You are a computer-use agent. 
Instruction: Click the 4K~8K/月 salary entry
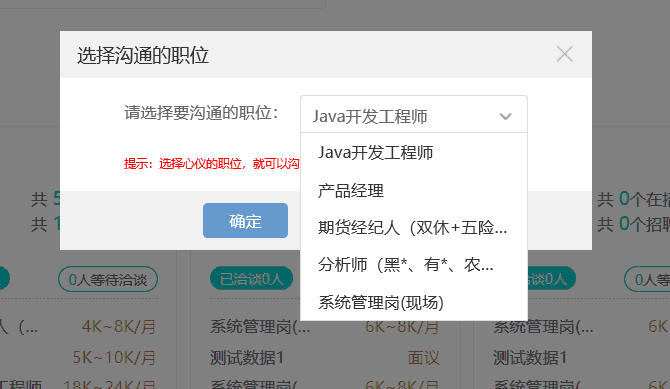tap(118, 327)
